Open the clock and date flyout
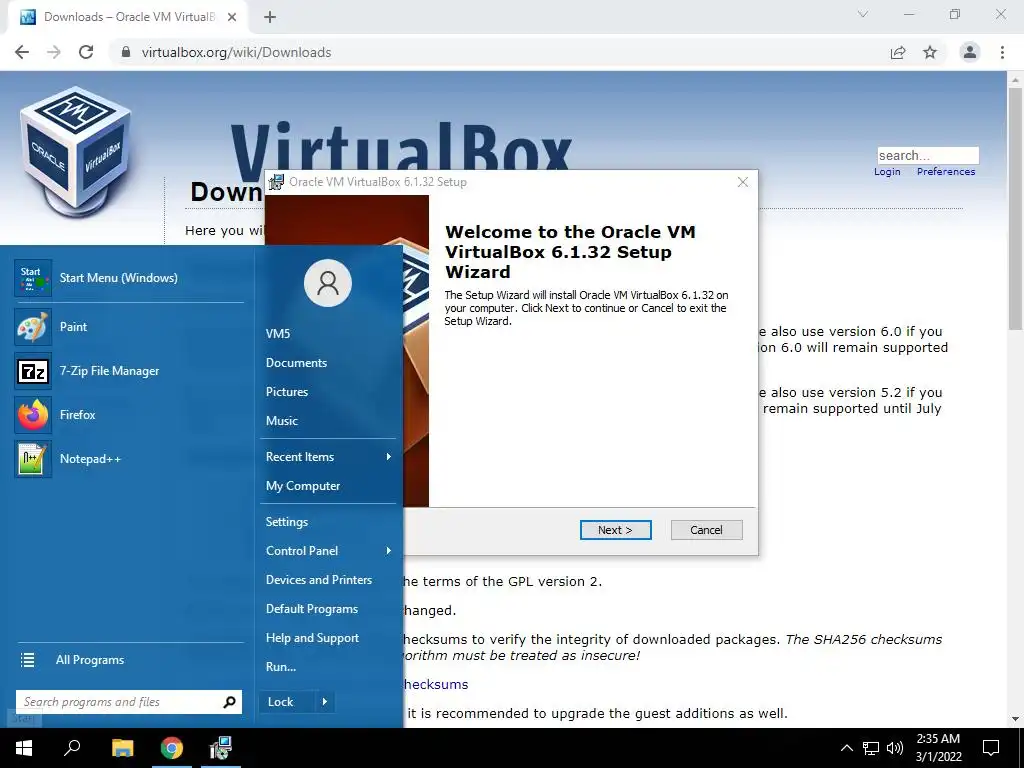This screenshot has width=1024, height=768. (938, 748)
